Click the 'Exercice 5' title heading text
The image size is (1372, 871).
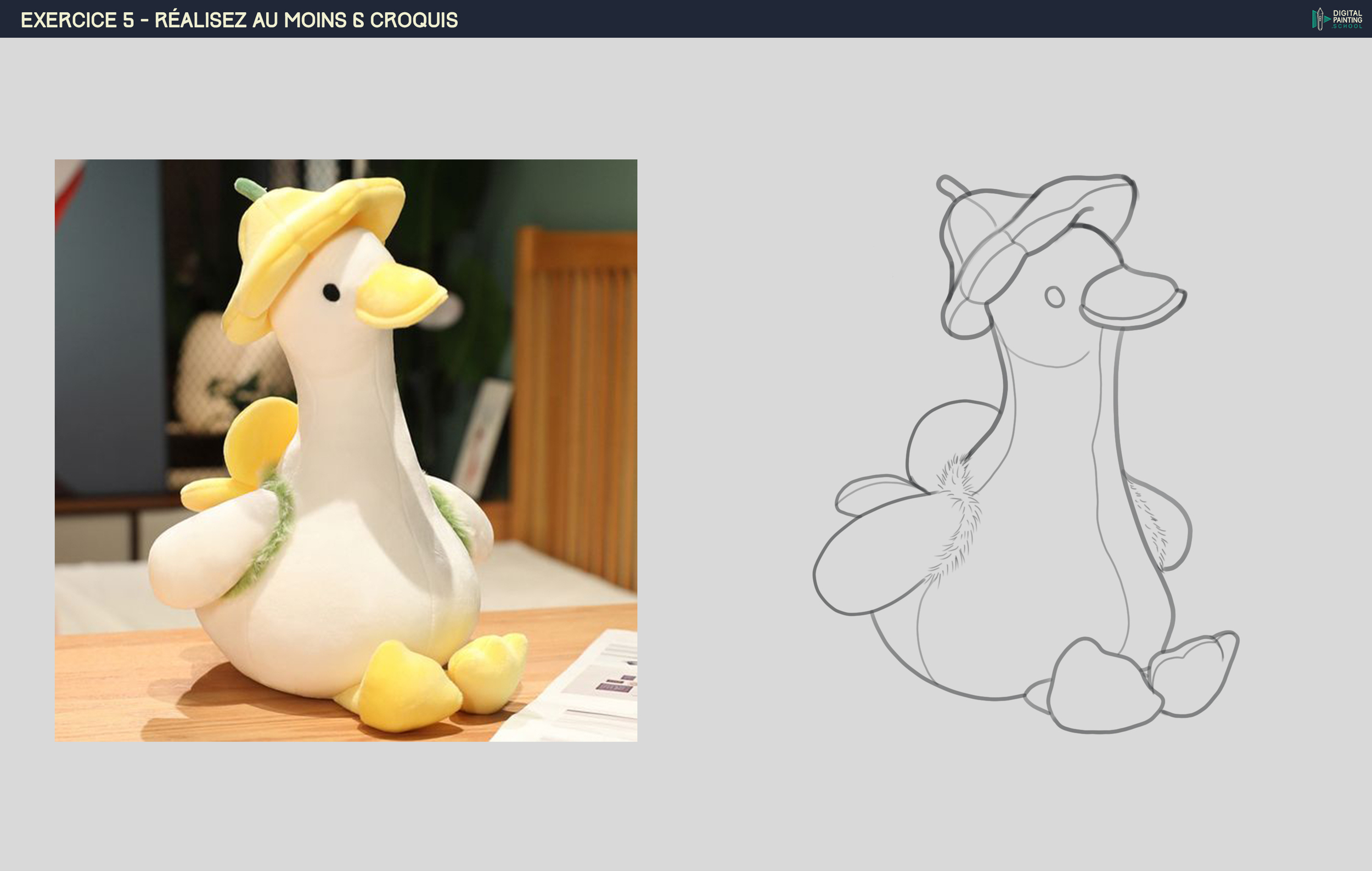[239, 20]
